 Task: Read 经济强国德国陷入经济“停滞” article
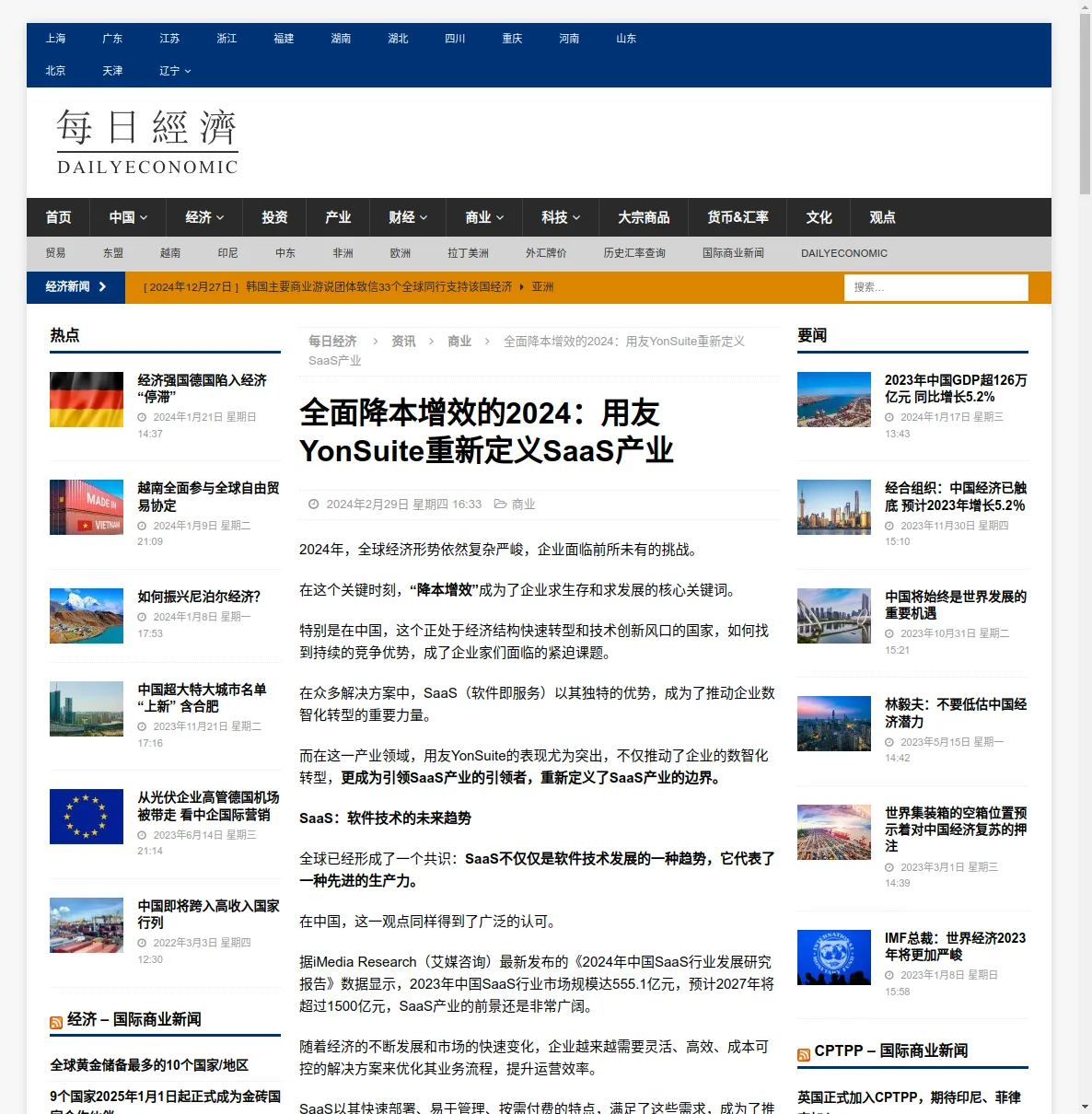point(202,389)
